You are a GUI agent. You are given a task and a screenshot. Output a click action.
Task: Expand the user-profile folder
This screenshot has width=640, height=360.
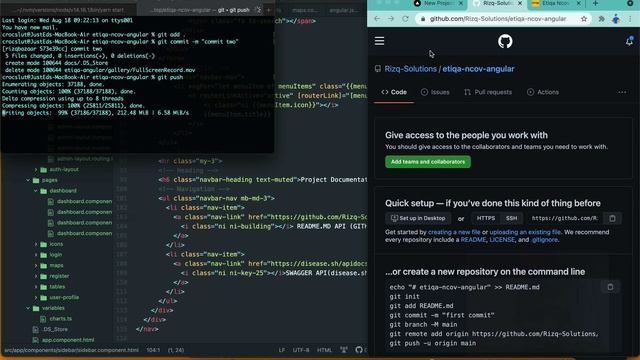click(x=36, y=297)
